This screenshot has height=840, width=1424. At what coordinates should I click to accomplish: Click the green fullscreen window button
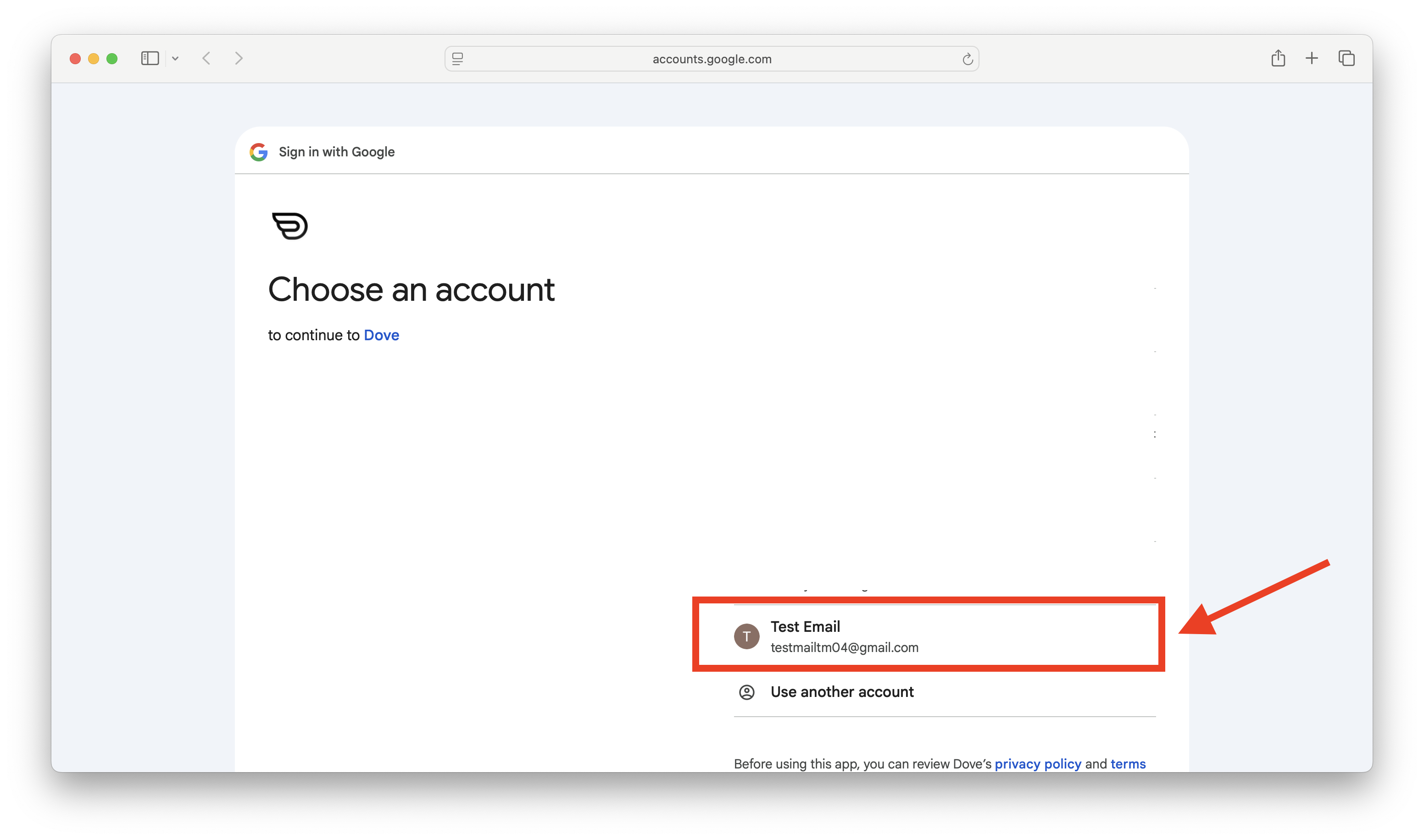tap(112, 58)
